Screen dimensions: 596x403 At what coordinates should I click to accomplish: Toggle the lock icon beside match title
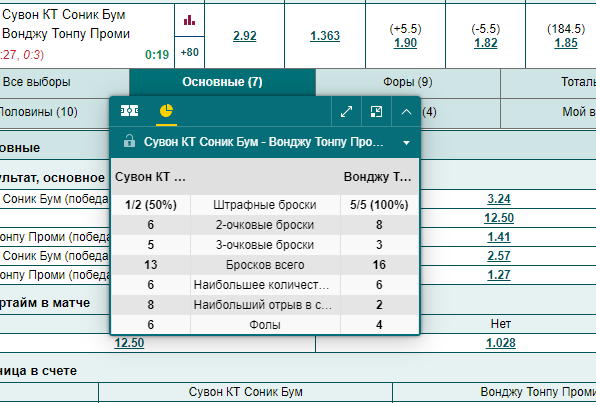[x=129, y=141]
